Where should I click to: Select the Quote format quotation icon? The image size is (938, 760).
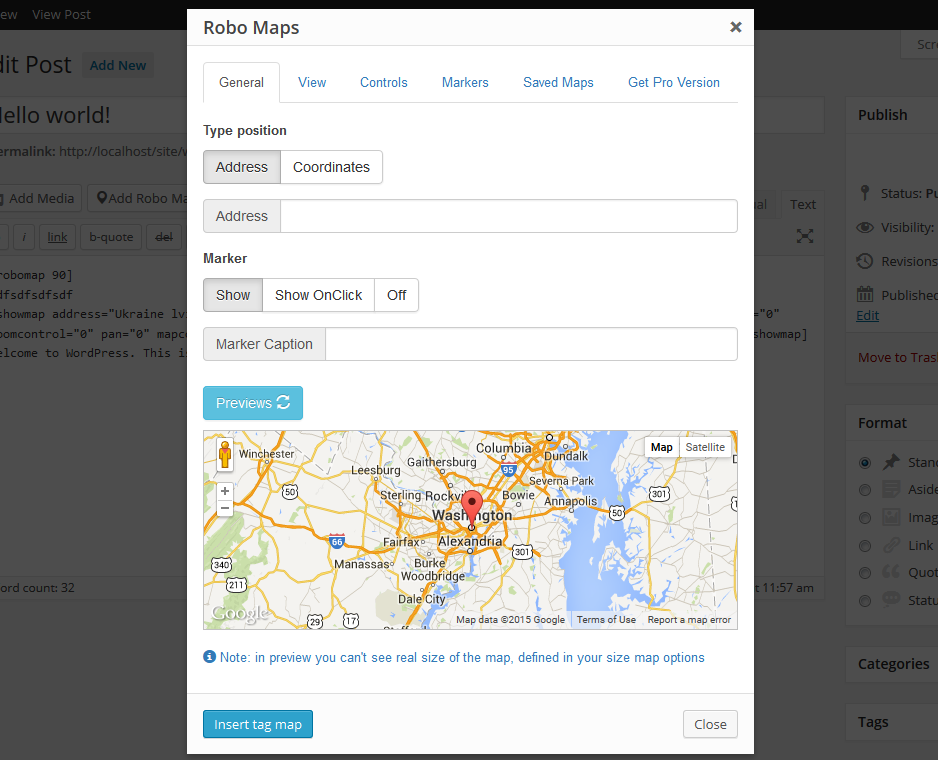pos(891,571)
